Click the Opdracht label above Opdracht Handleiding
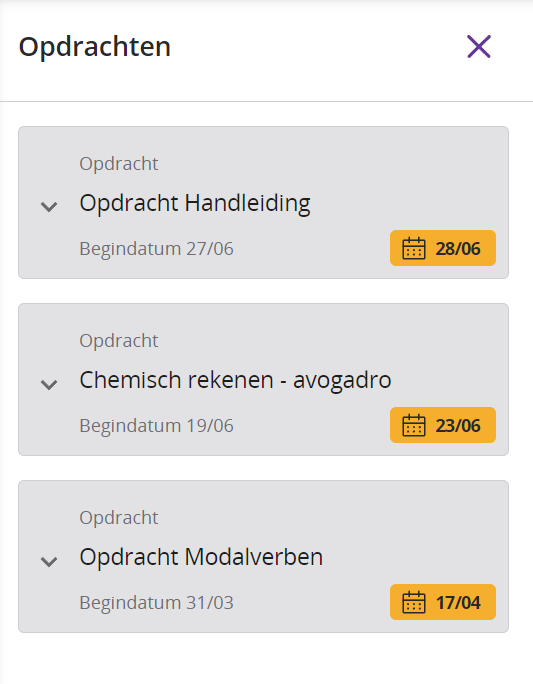This screenshot has width=533, height=684. pos(119,164)
